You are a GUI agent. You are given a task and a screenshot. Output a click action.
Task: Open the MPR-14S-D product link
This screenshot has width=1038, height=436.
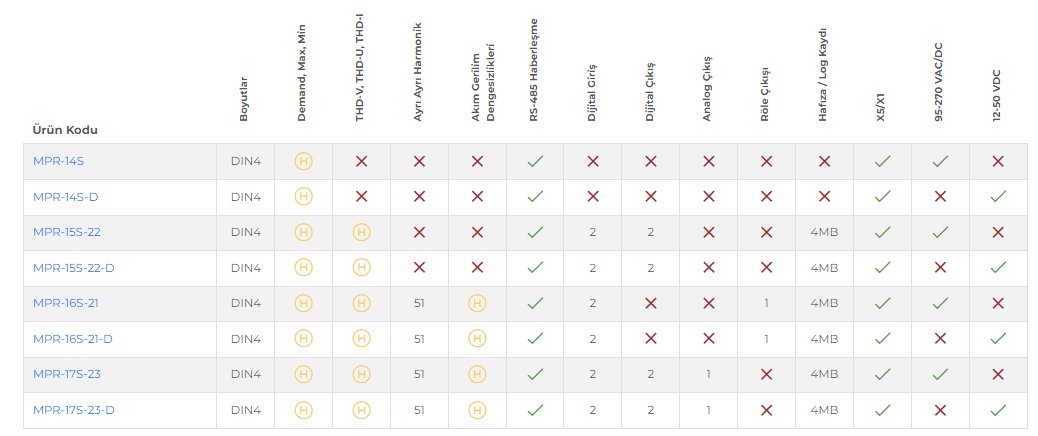coord(65,197)
